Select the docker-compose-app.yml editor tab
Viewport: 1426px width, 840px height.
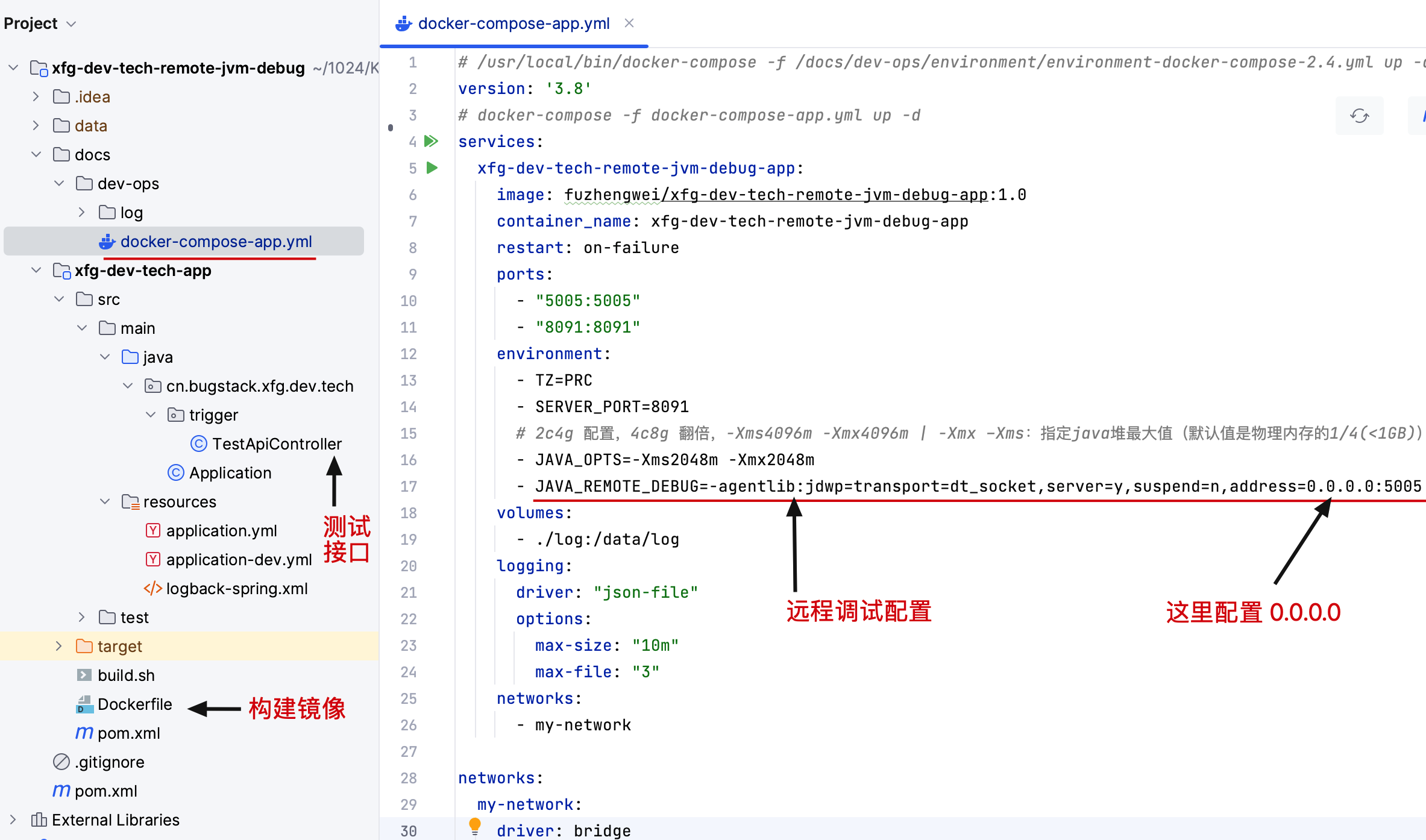[x=514, y=24]
